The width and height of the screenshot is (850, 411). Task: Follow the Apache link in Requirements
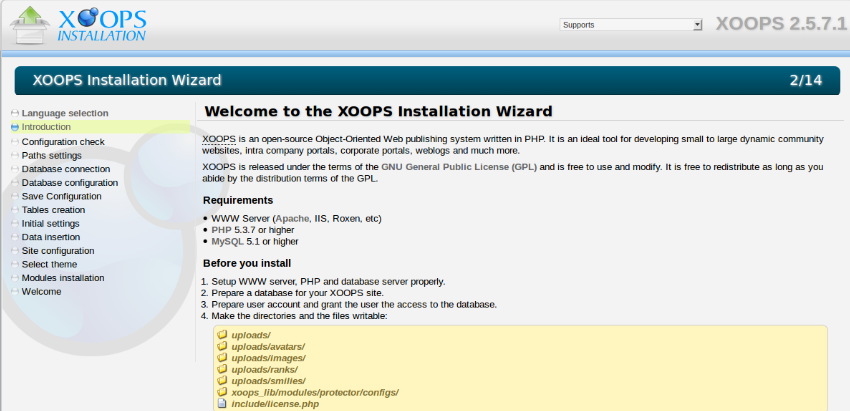click(292, 219)
